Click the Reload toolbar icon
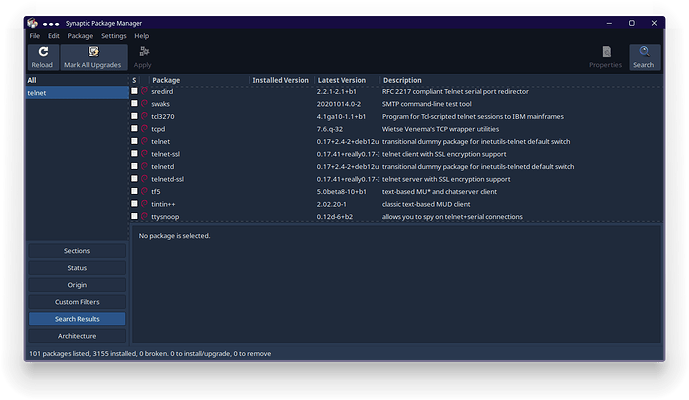 coord(42,57)
